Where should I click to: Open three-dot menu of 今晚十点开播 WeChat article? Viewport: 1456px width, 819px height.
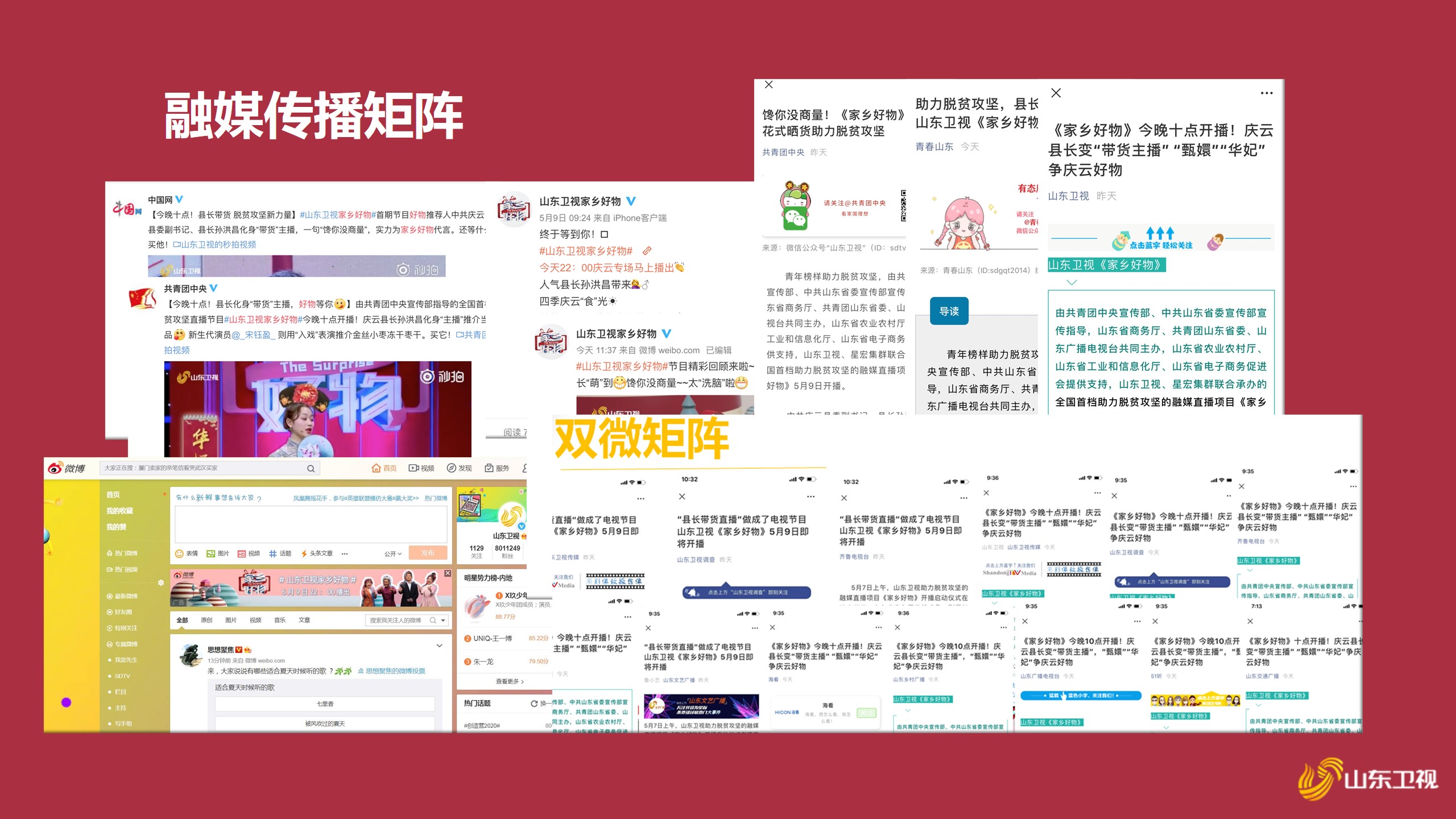click(1267, 93)
